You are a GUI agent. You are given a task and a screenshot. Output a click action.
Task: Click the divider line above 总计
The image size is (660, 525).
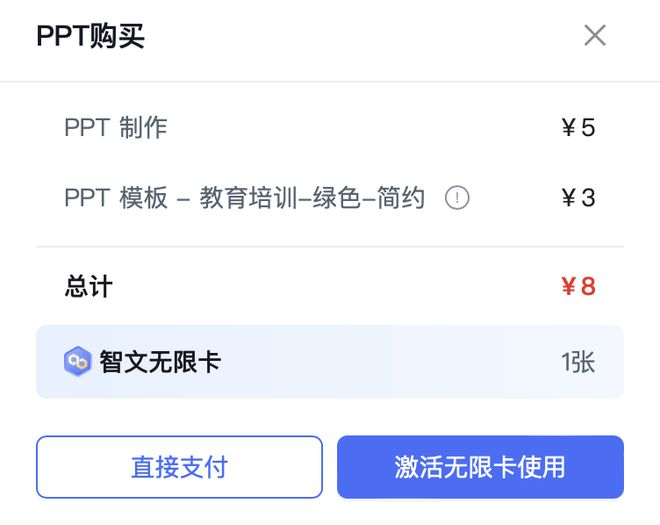(330, 247)
